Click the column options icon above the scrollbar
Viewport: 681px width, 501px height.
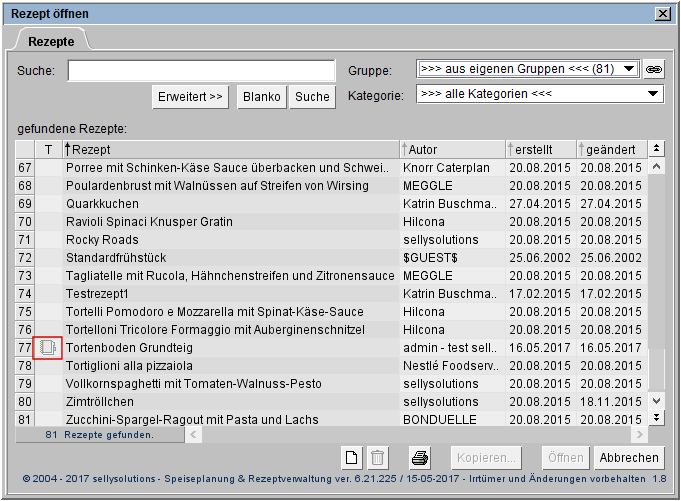pos(656,149)
